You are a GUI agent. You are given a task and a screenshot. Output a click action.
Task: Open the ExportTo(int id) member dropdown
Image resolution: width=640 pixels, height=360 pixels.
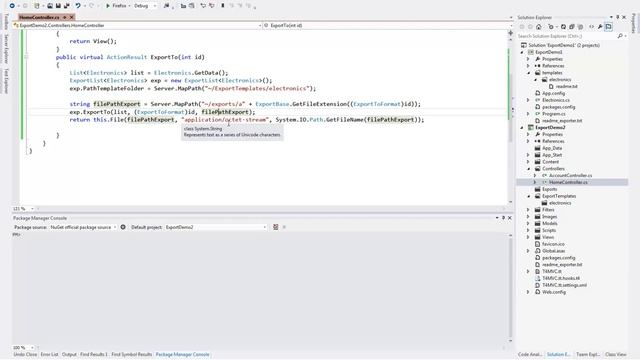tap(387, 25)
